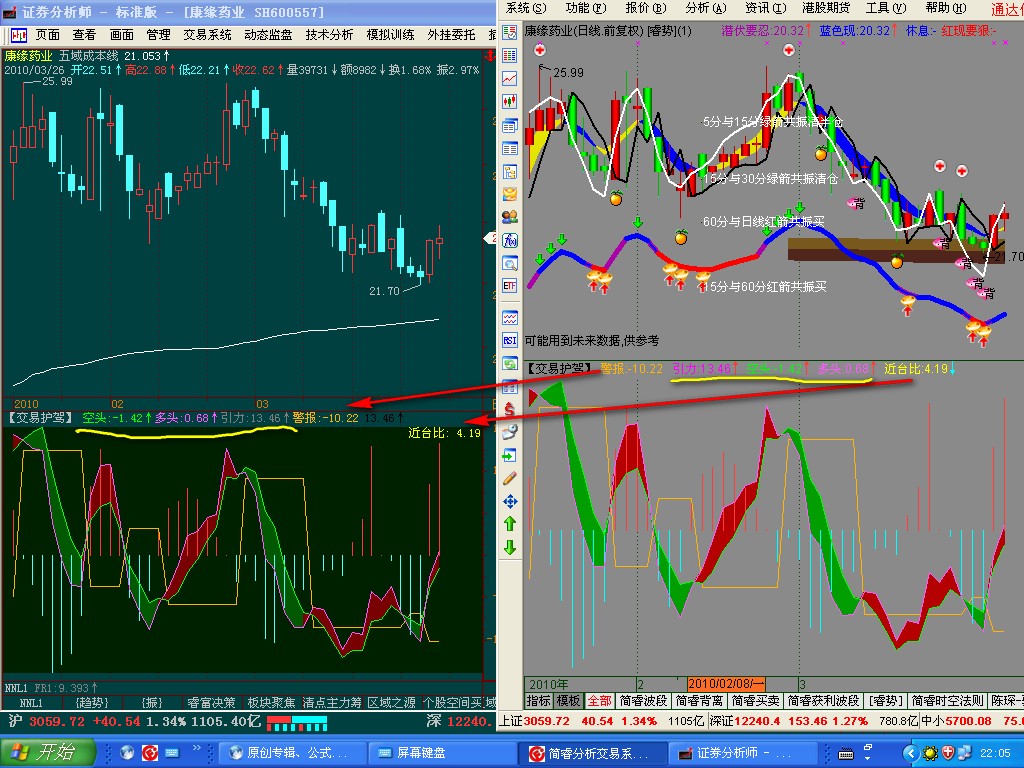Screen dimensions: 1024x768
Task: Open the ETF icon in sidebar
Action: (x=509, y=286)
